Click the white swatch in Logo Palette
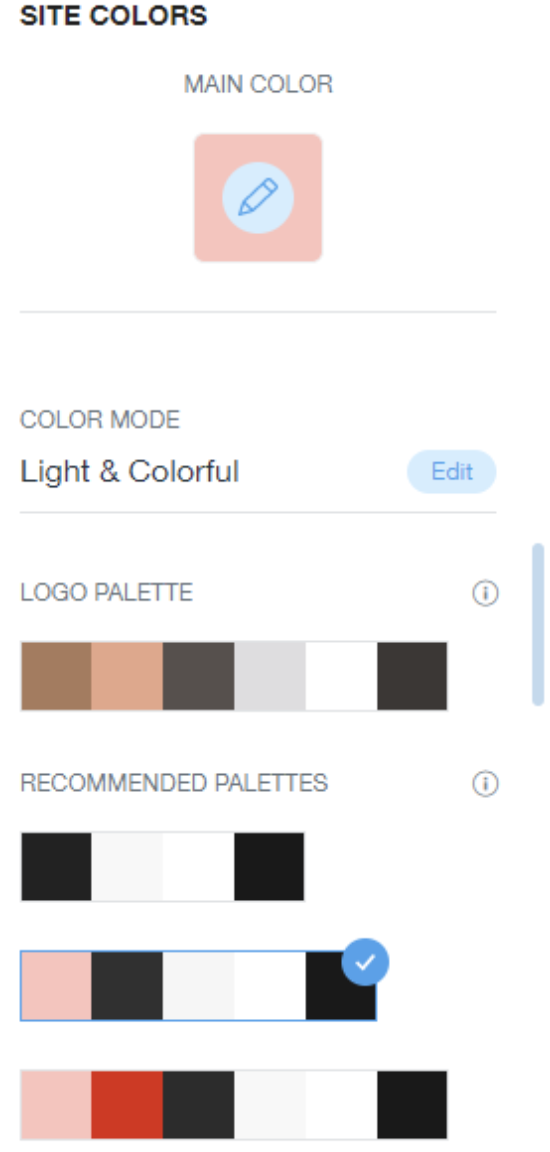 pos(341,676)
